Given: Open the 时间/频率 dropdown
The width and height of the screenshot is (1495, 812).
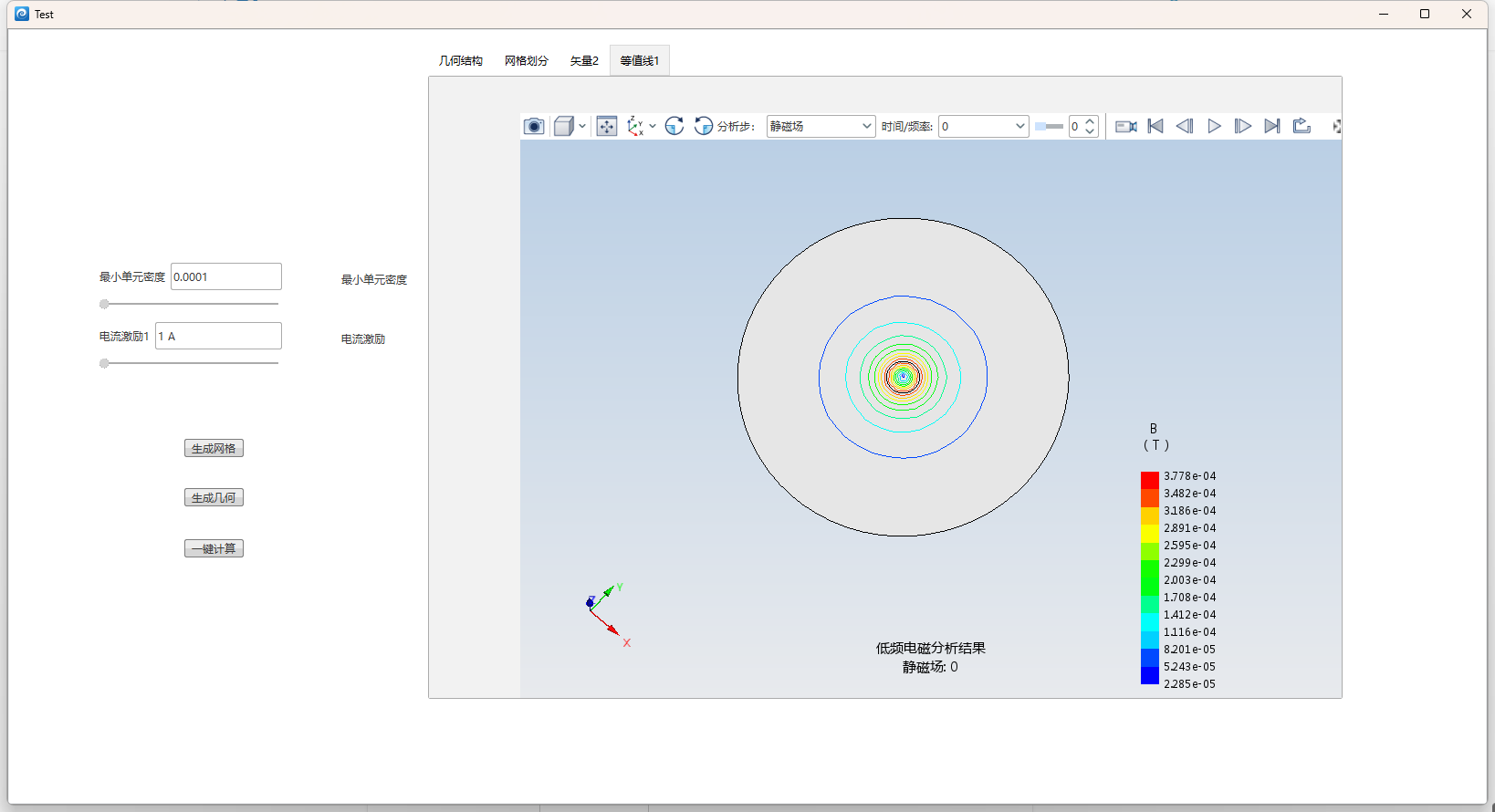Looking at the screenshot, I should click(x=983, y=126).
